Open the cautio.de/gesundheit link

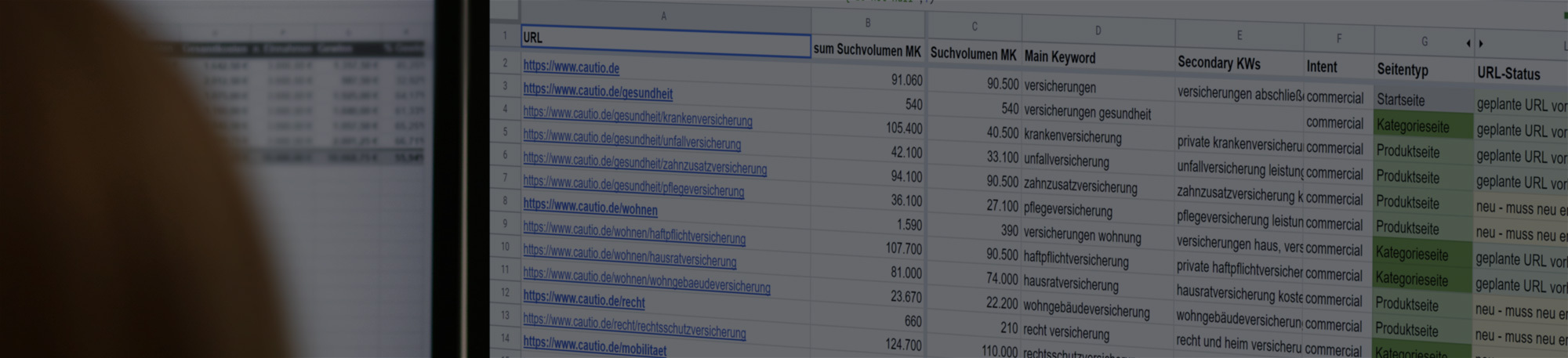pyautogui.click(x=598, y=92)
